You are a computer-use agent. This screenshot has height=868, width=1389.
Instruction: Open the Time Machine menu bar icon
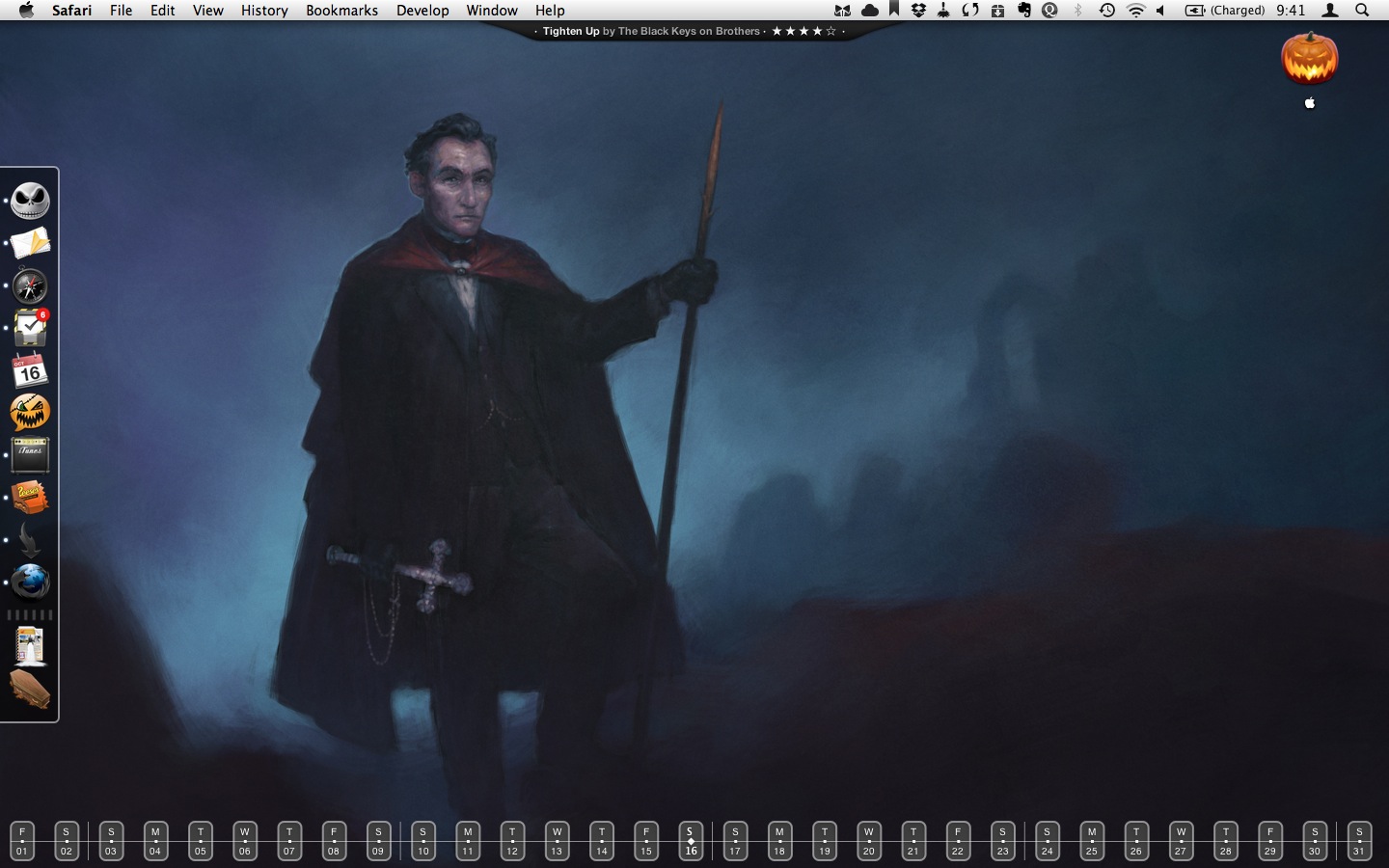(1107, 11)
